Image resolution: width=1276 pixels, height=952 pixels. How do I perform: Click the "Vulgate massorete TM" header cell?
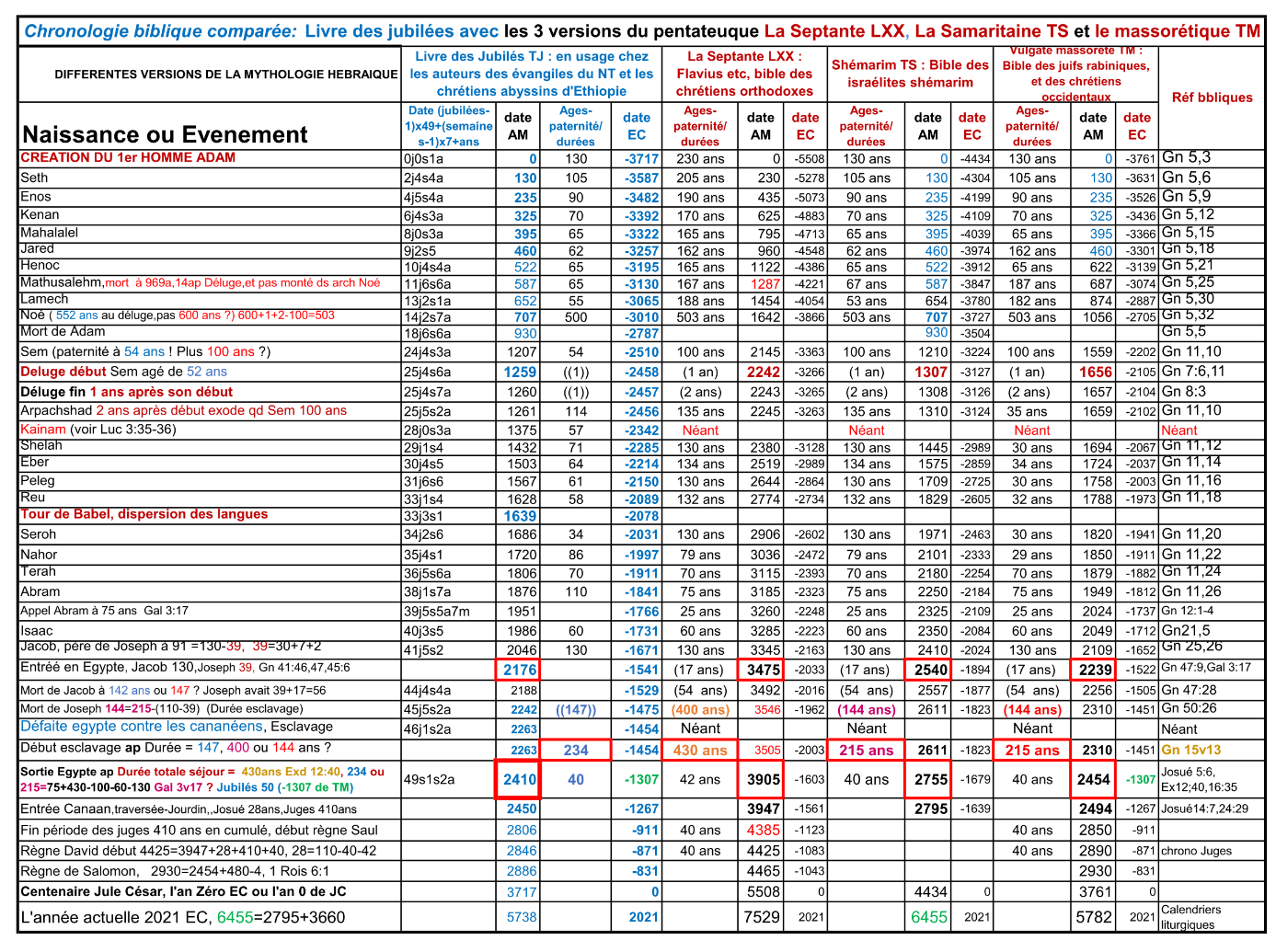1075,74
